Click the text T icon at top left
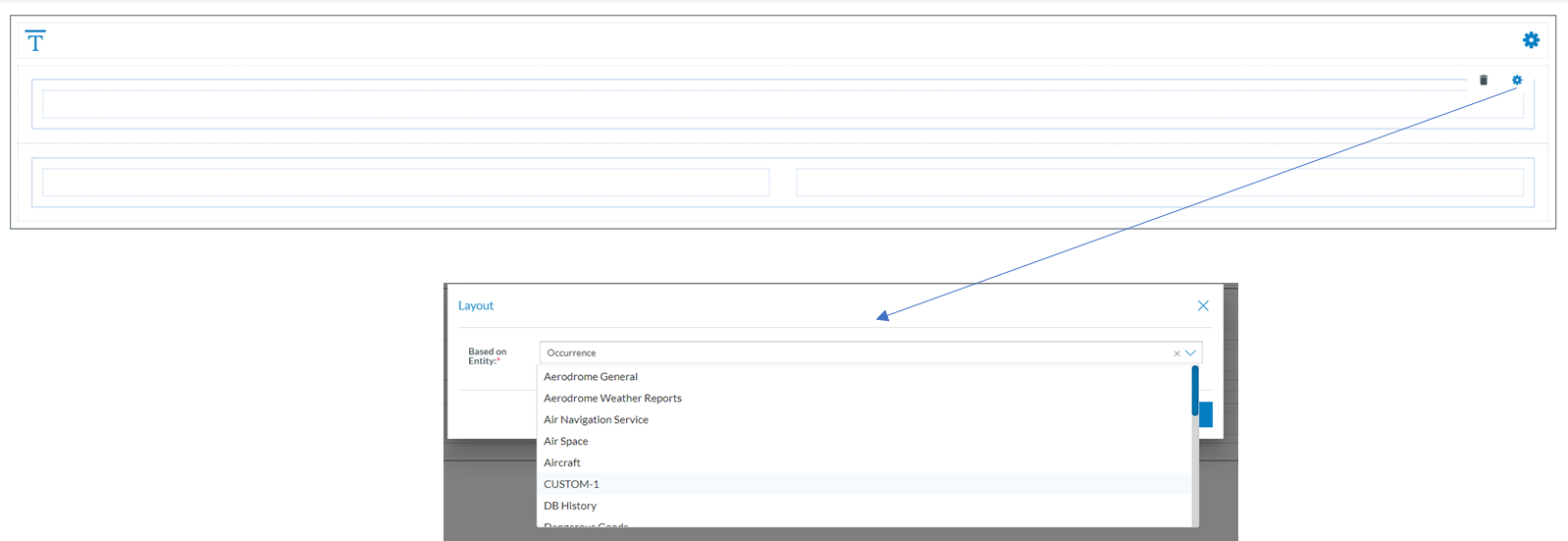This screenshot has width=1568, height=541. (35, 41)
